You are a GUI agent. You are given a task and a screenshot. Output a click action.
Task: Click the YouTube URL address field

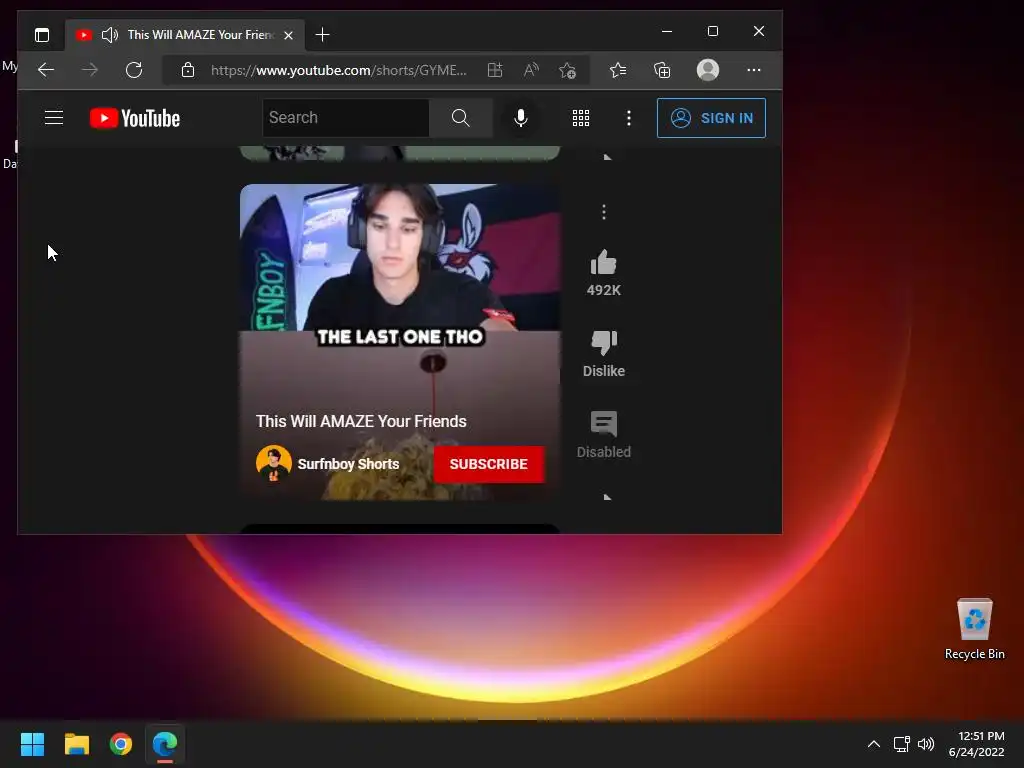[x=338, y=70]
